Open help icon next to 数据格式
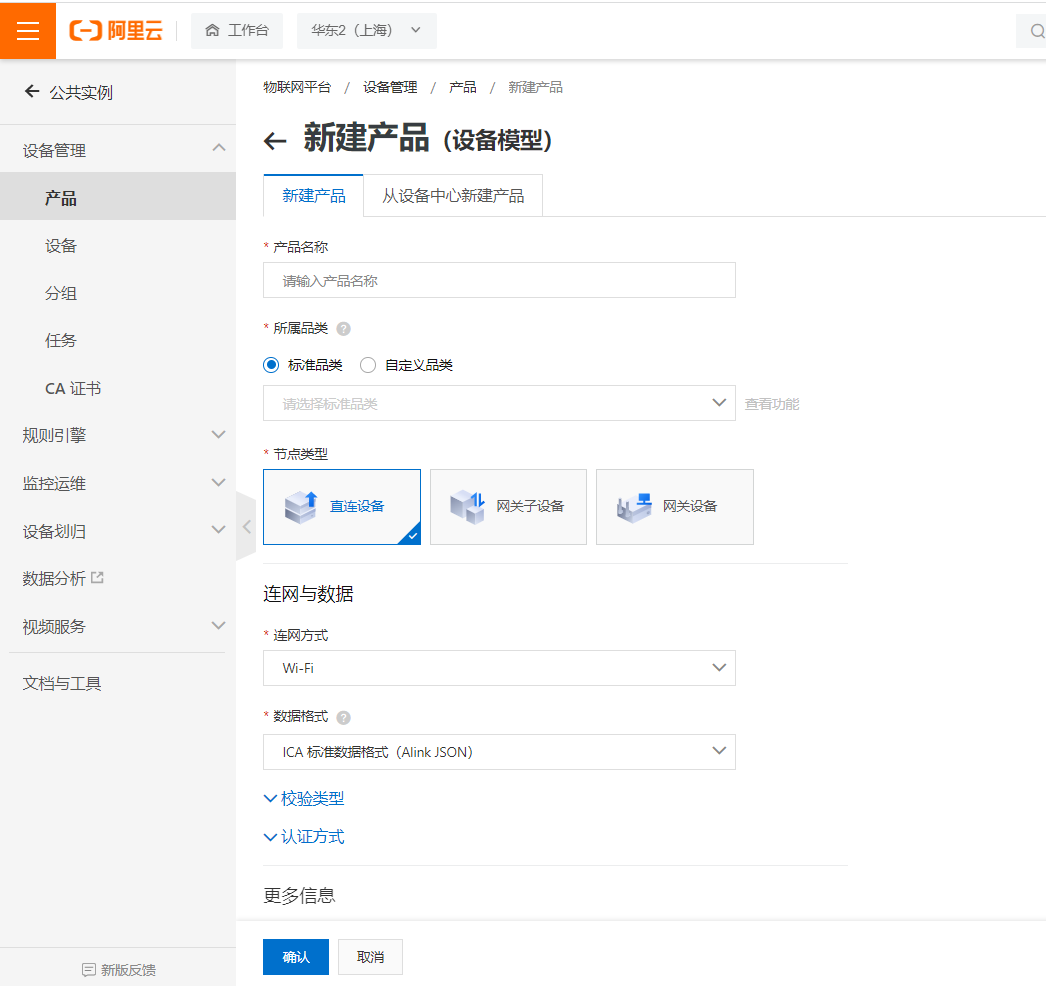This screenshot has height=986, width=1046. 344,718
